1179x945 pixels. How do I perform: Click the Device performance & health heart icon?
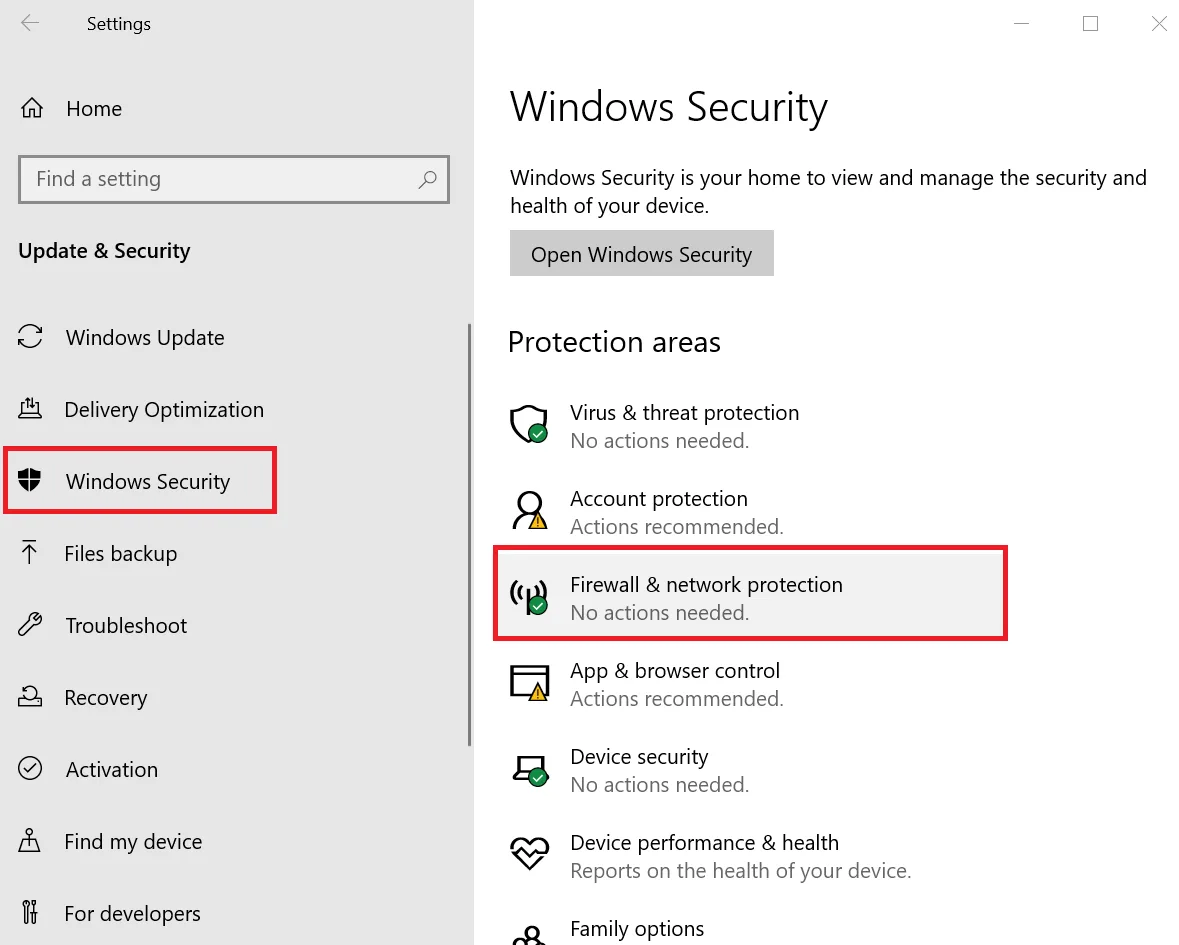(528, 854)
